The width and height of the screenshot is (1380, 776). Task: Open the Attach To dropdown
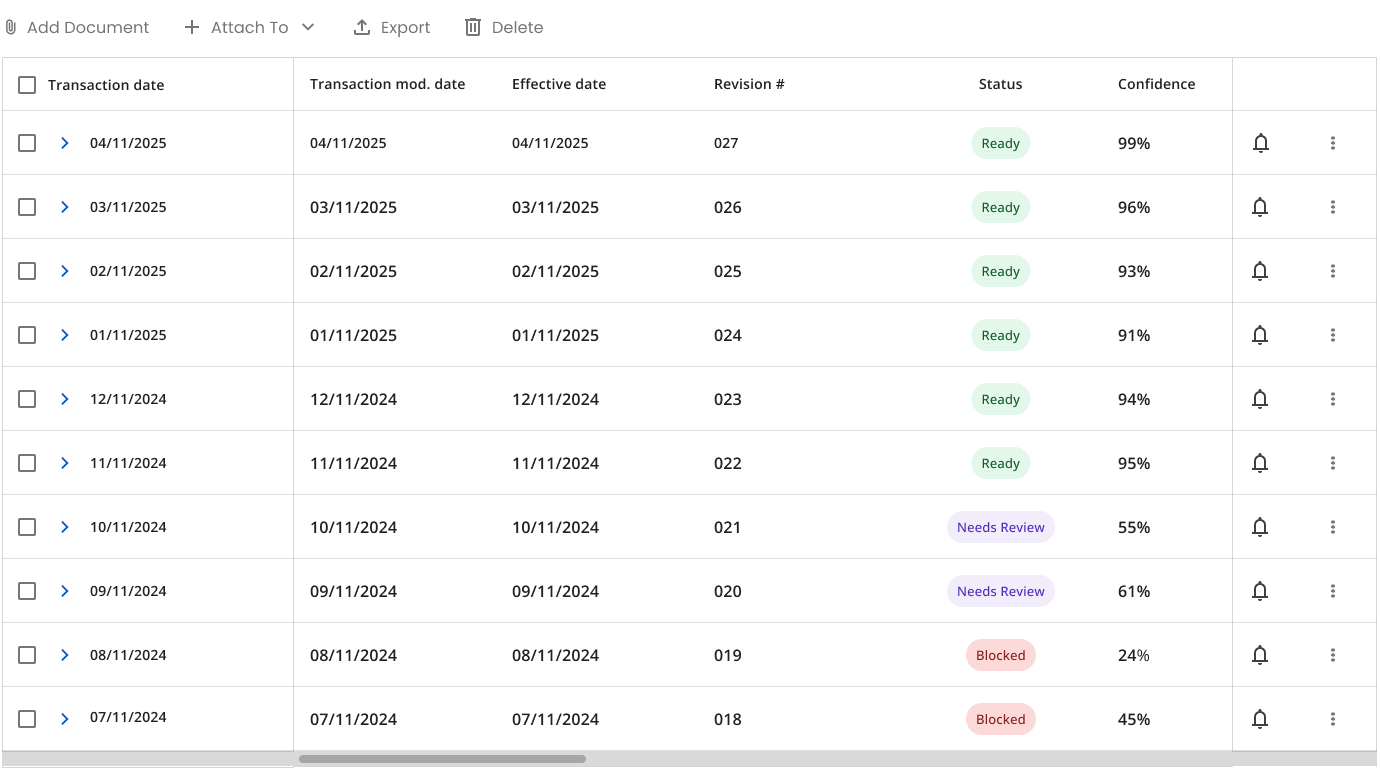(x=250, y=27)
